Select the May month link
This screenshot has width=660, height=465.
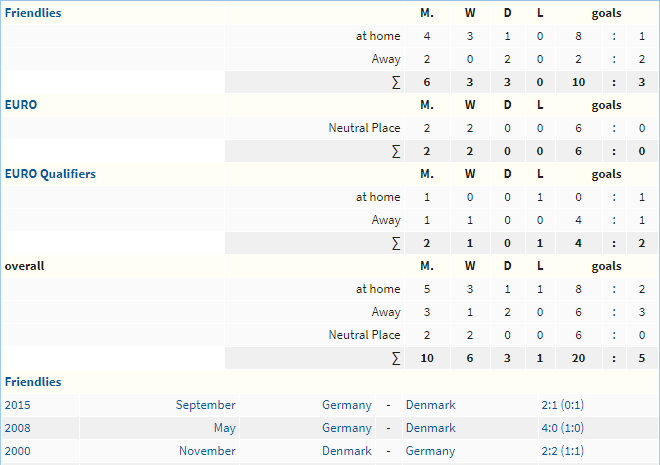click(224, 428)
